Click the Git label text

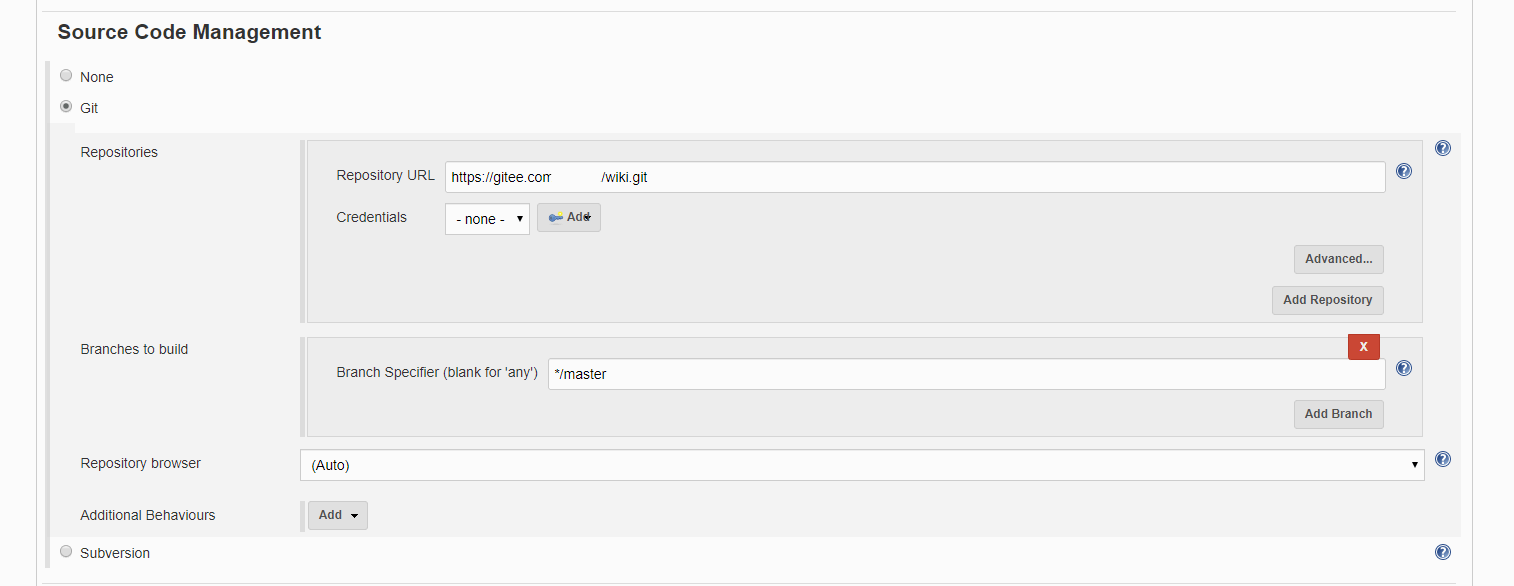[89, 108]
